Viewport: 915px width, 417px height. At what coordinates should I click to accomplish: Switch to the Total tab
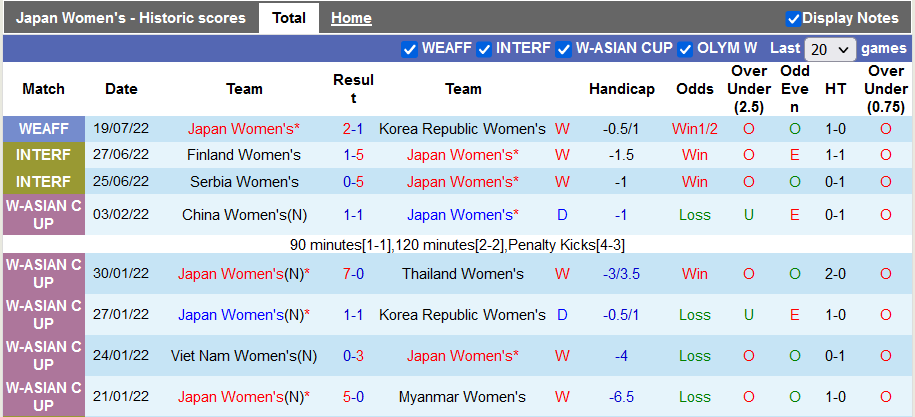289,18
